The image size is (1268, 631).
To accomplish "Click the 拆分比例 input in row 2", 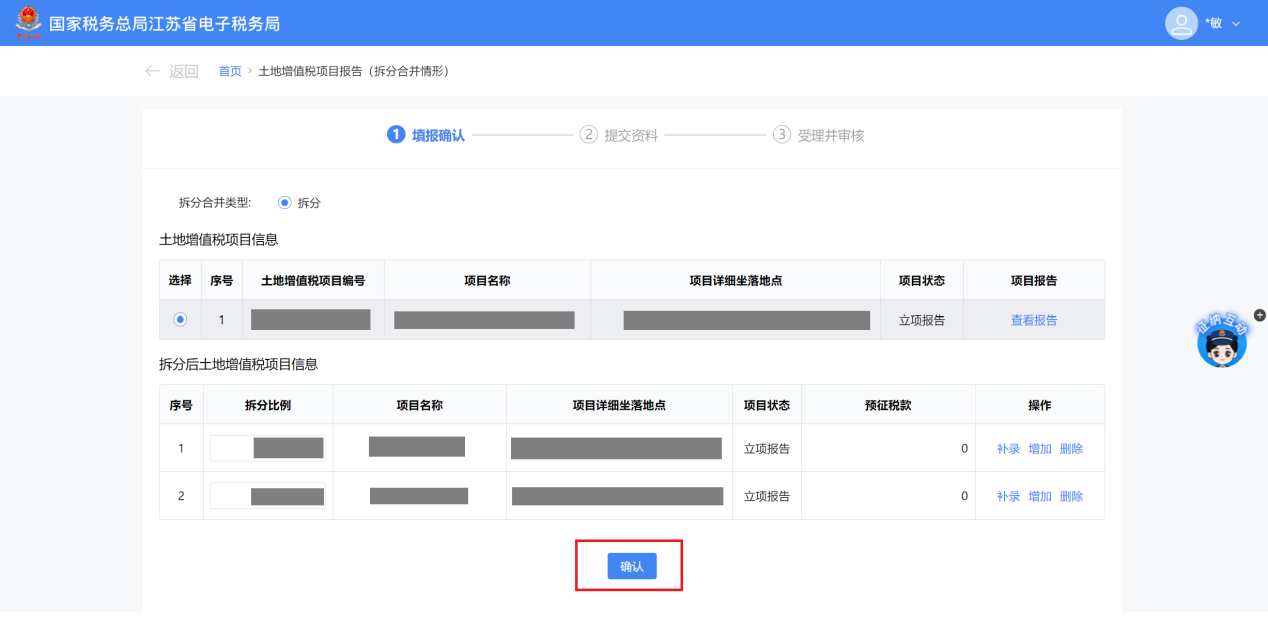I will (x=267, y=496).
